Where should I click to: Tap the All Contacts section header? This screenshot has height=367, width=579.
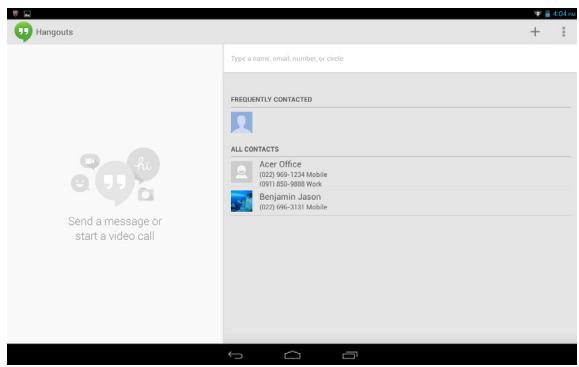click(255, 149)
